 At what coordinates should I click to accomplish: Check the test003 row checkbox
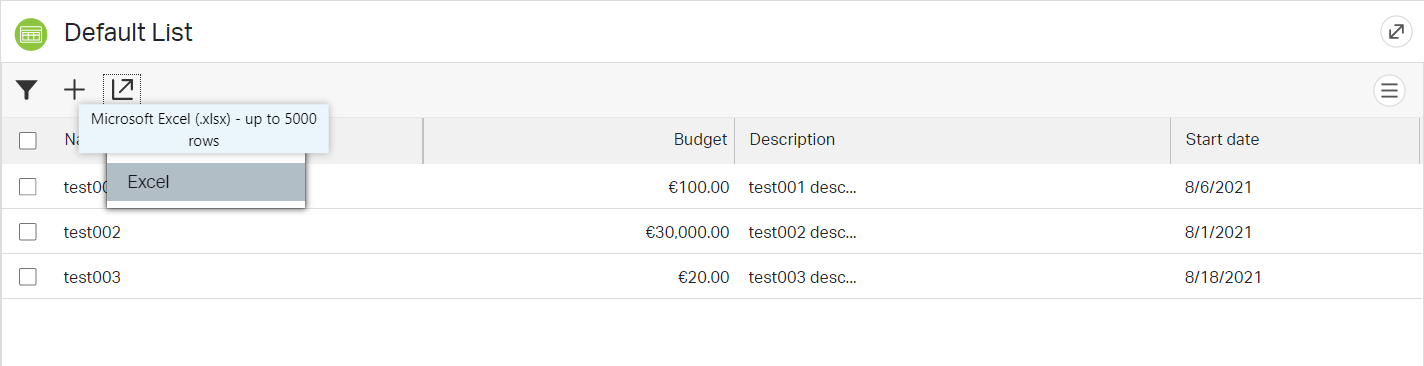tap(28, 277)
